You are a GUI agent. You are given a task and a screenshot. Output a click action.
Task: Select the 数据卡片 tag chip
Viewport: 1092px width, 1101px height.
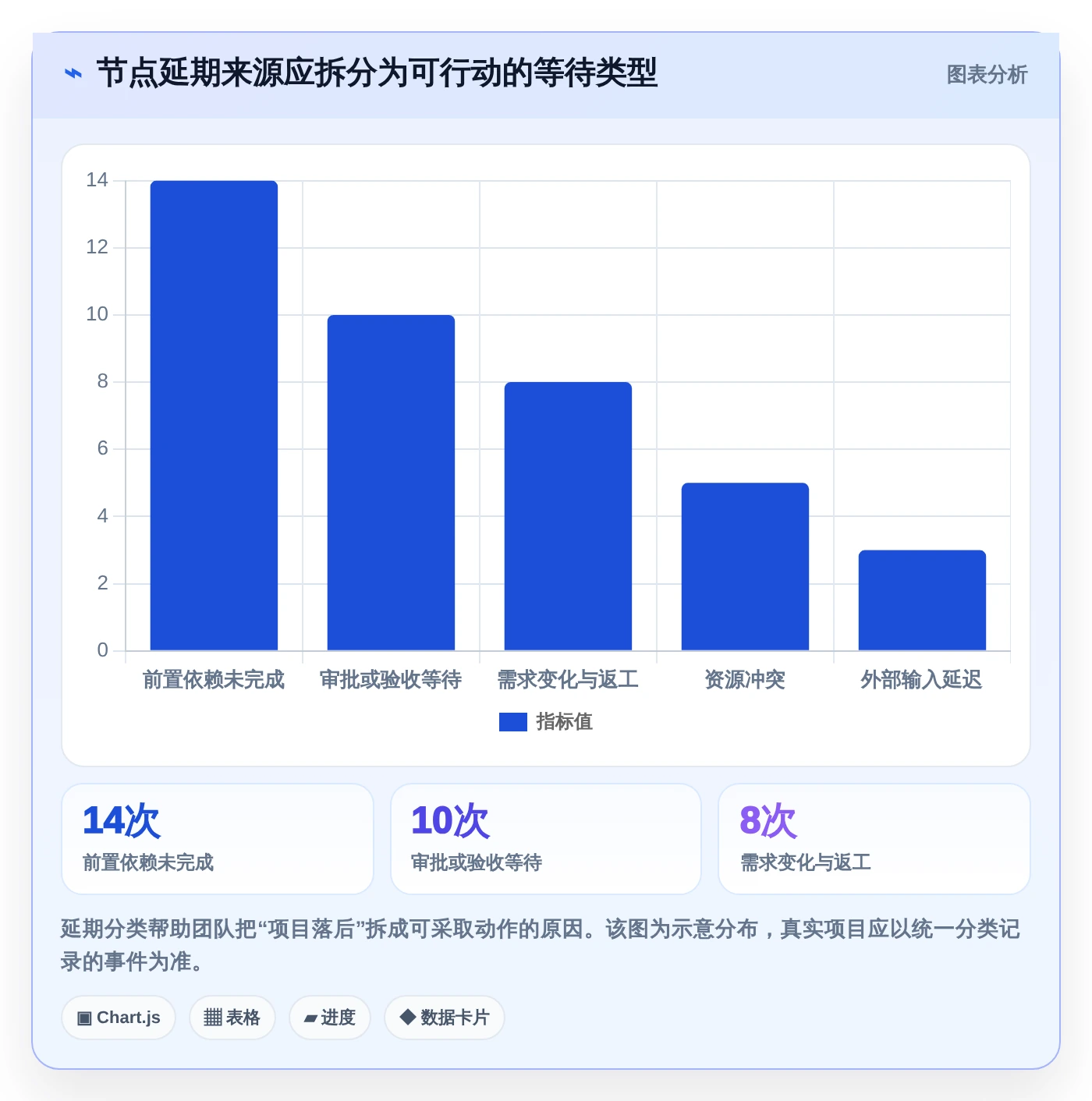coord(445,1018)
